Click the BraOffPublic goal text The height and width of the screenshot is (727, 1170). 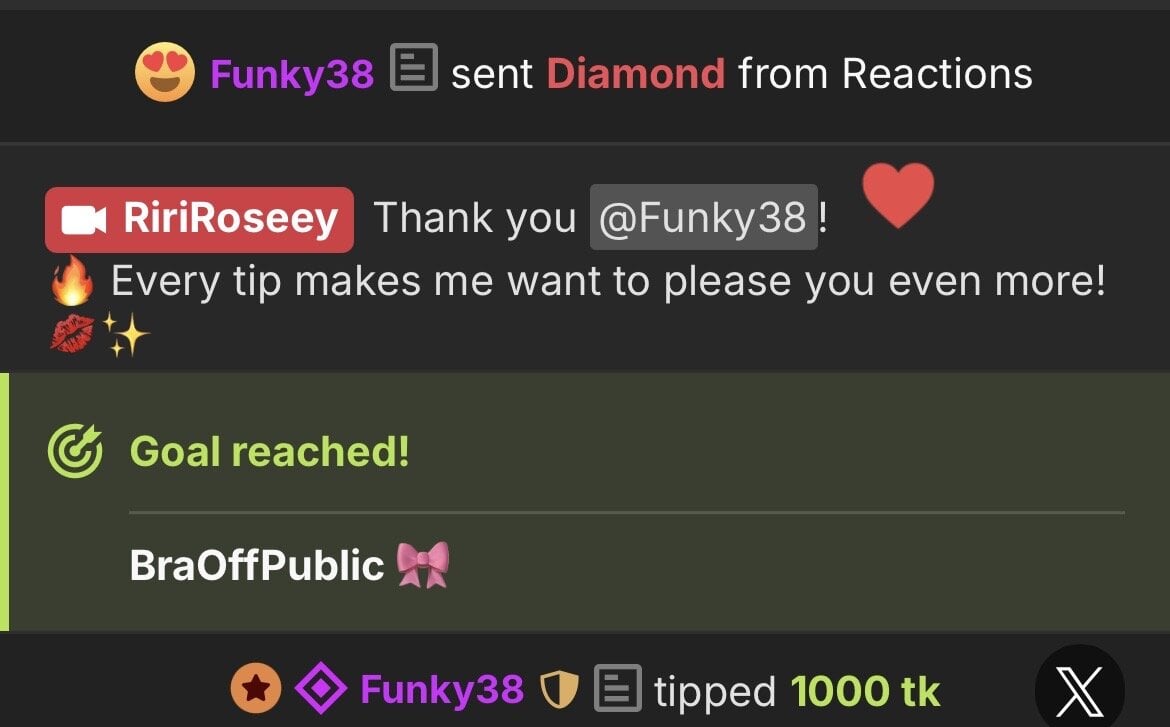[257, 565]
